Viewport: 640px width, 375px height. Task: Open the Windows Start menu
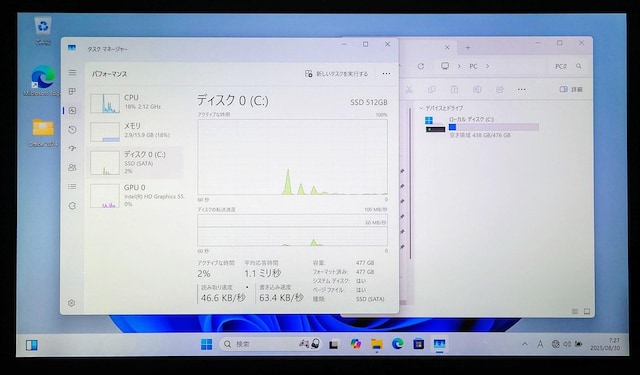[207, 344]
